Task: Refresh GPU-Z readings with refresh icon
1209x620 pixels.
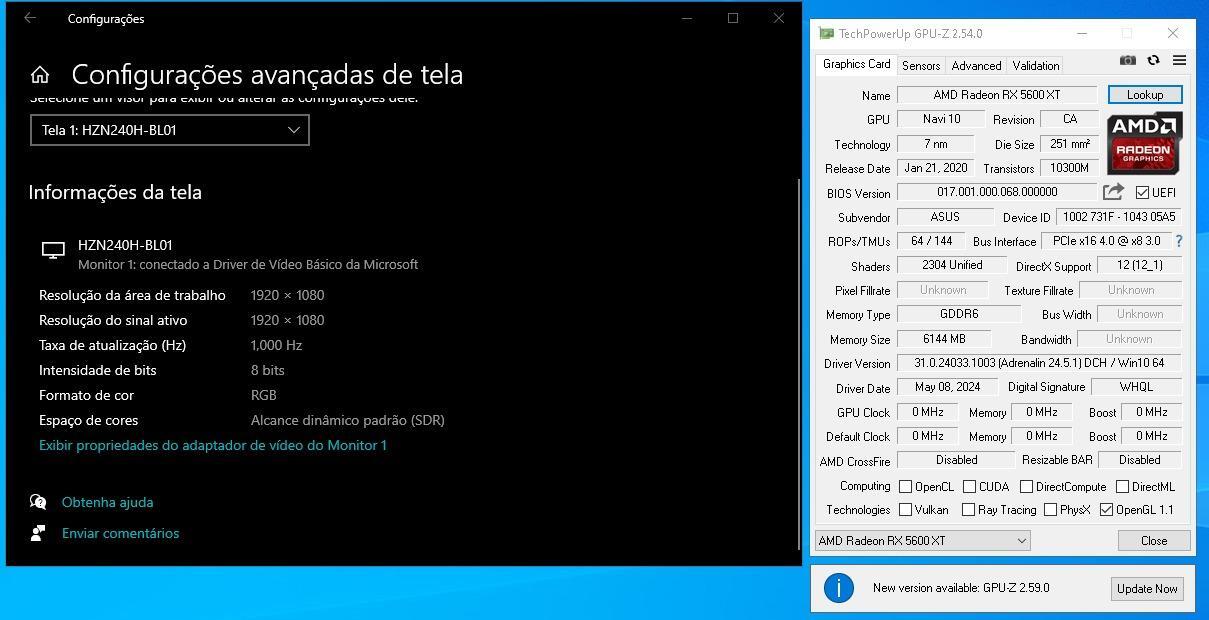Action: pyautogui.click(x=1153, y=60)
